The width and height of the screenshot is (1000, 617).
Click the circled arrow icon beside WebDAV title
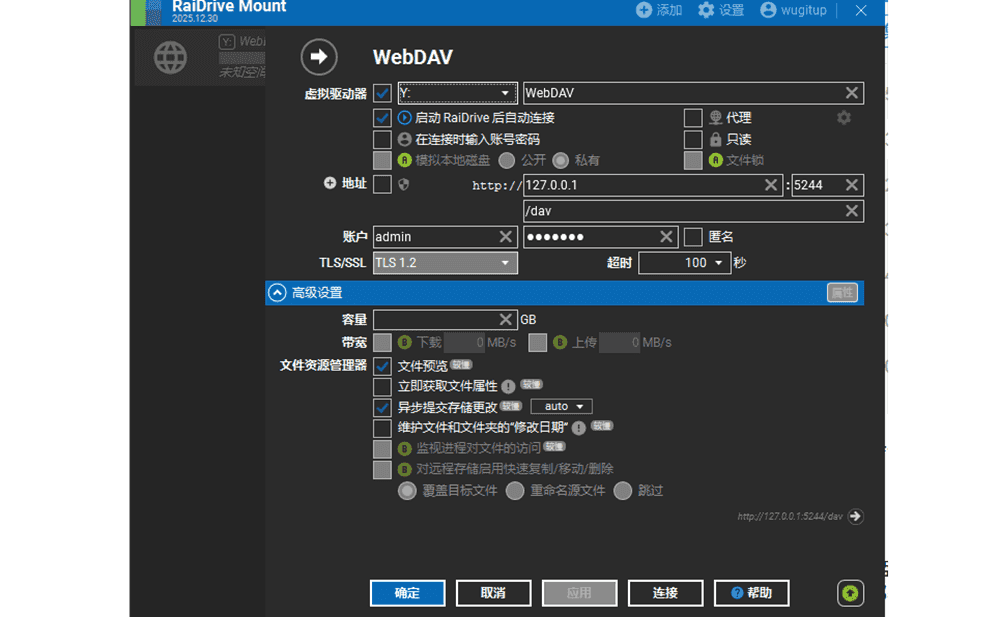(319, 57)
